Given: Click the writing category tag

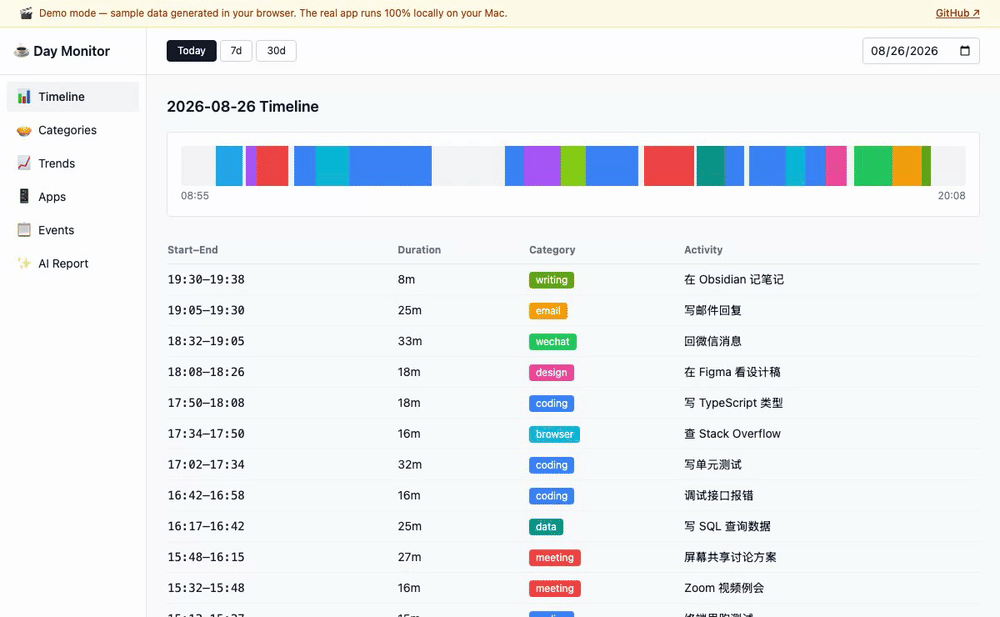Looking at the screenshot, I should (x=552, y=280).
